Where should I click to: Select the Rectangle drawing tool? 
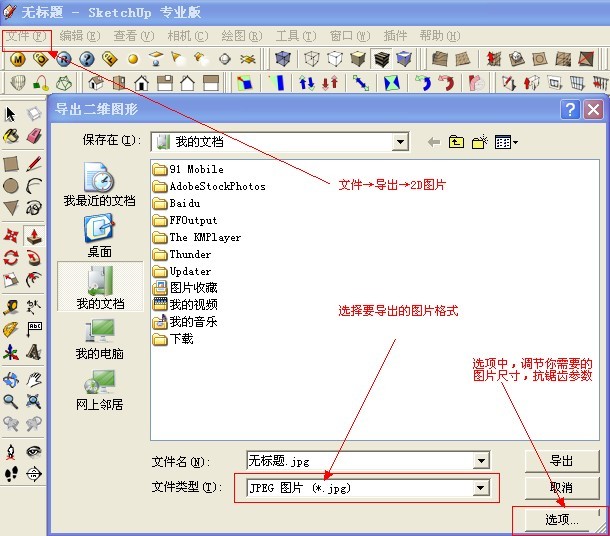pyautogui.click(x=11, y=164)
